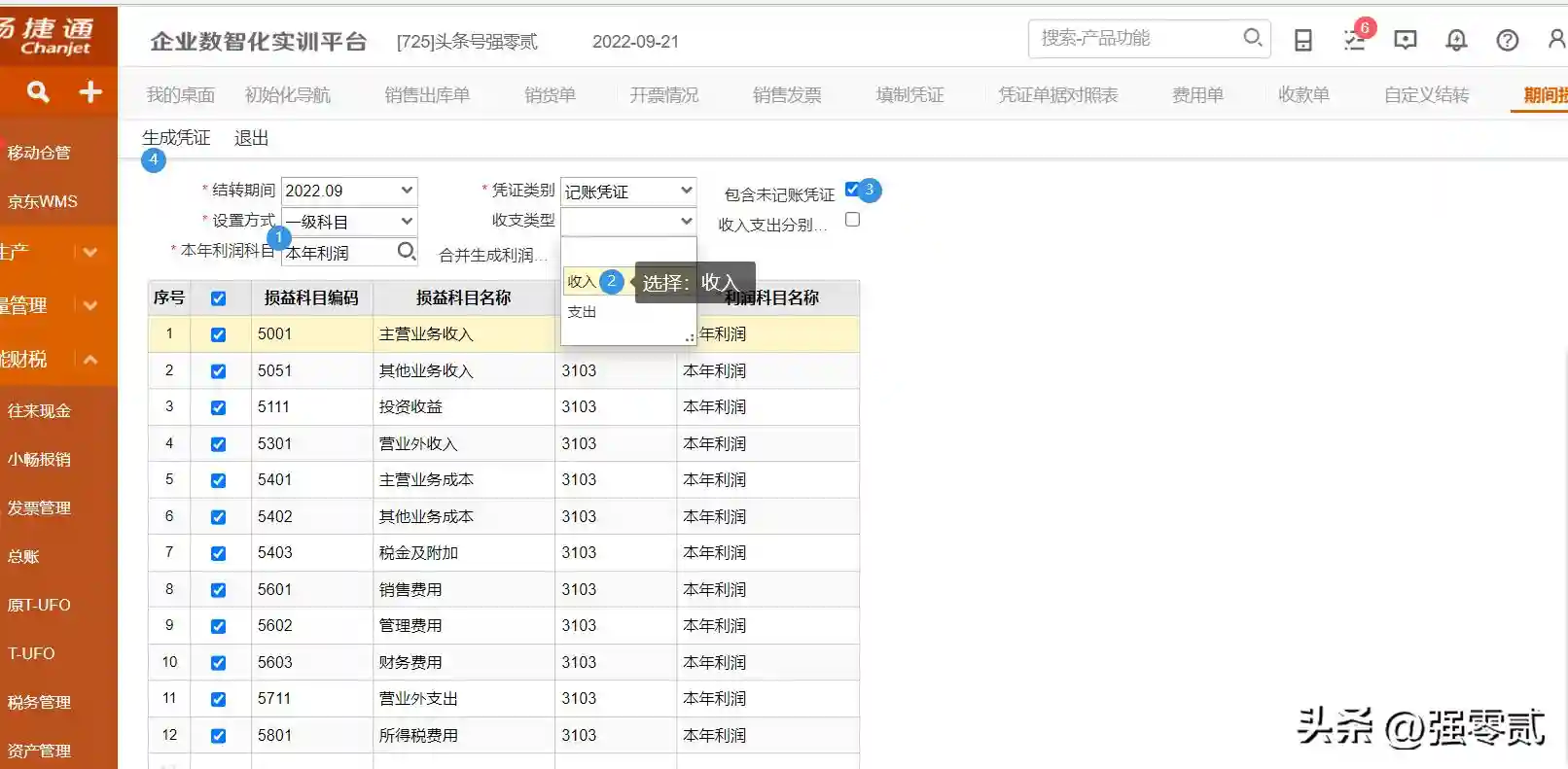Toggle the select-all checkbox in table header
1568x769 pixels.
[218, 298]
